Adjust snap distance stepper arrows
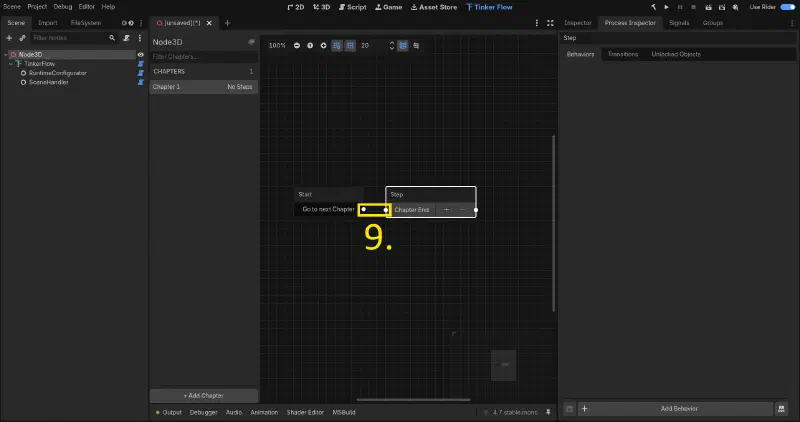The image size is (800, 422). pos(392,45)
